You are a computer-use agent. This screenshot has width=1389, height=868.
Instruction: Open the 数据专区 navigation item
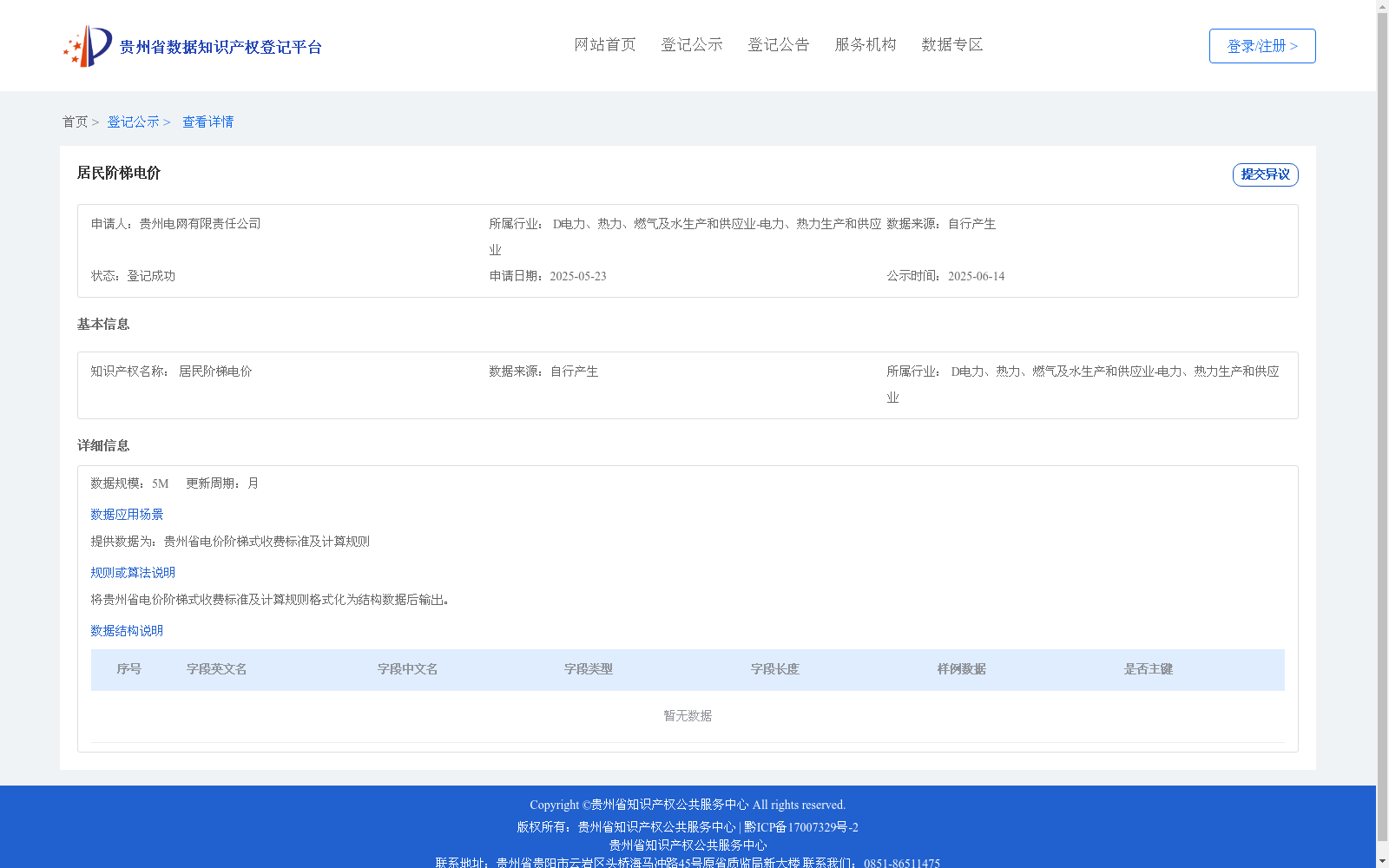pos(952,44)
